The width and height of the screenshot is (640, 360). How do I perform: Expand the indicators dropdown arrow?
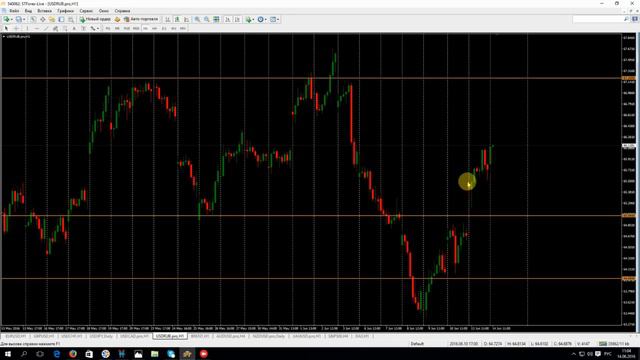point(253,19)
